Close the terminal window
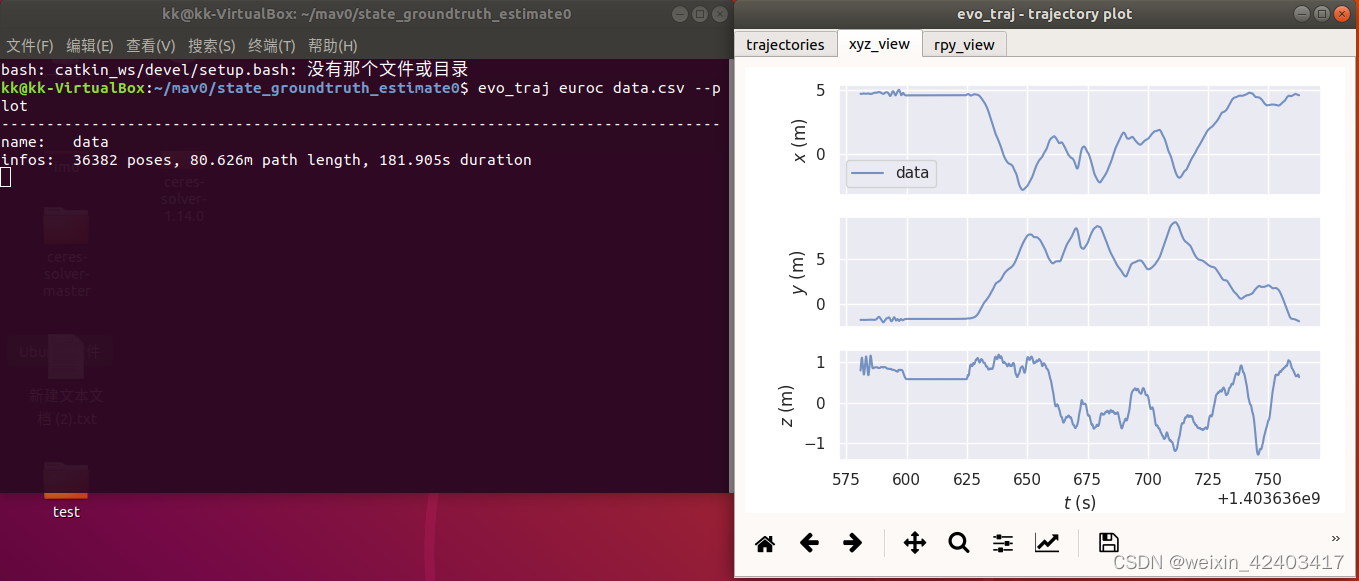 pyautogui.click(x=722, y=14)
